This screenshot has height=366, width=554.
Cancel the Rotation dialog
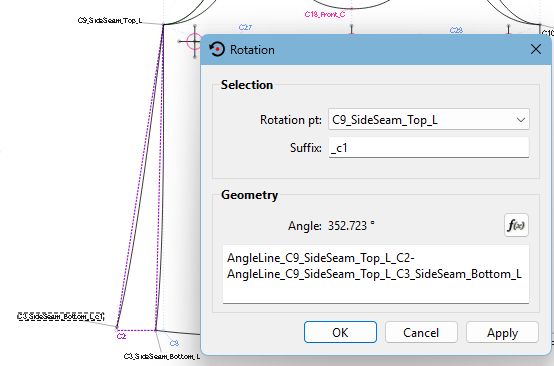click(x=421, y=332)
